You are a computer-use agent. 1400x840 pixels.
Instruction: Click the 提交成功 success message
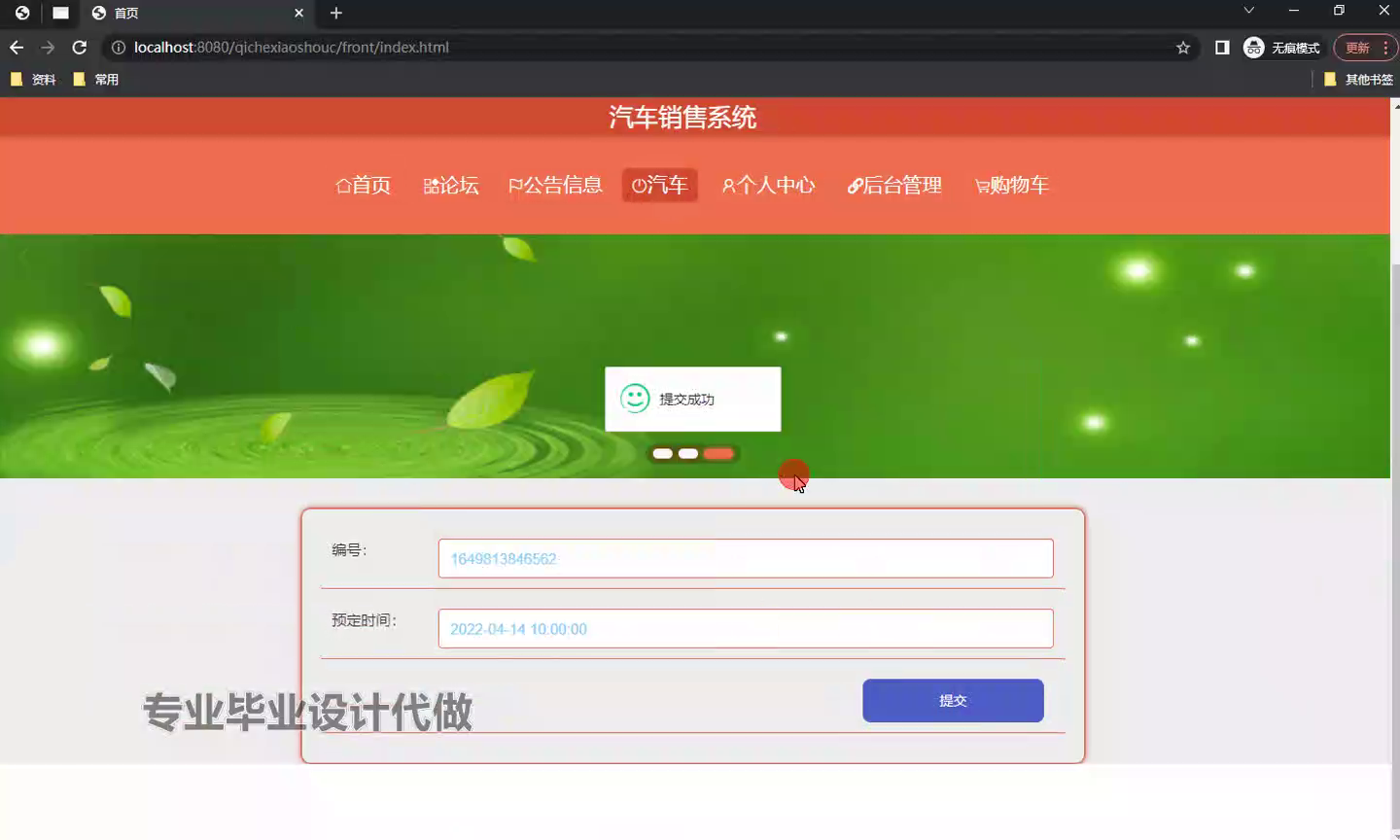[x=692, y=399]
